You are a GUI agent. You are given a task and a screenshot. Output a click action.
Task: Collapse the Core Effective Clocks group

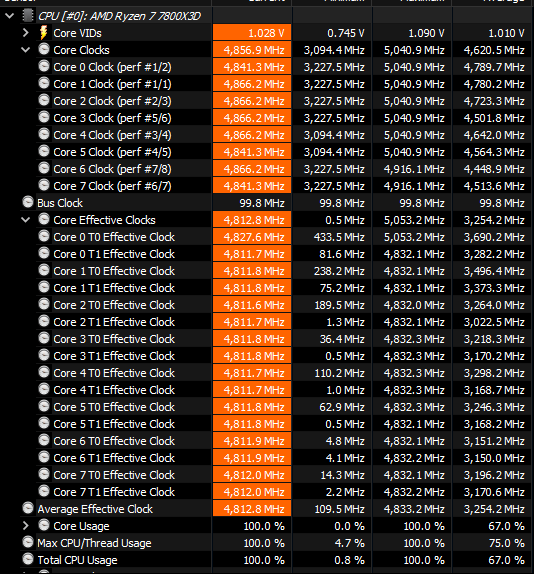coord(26,220)
